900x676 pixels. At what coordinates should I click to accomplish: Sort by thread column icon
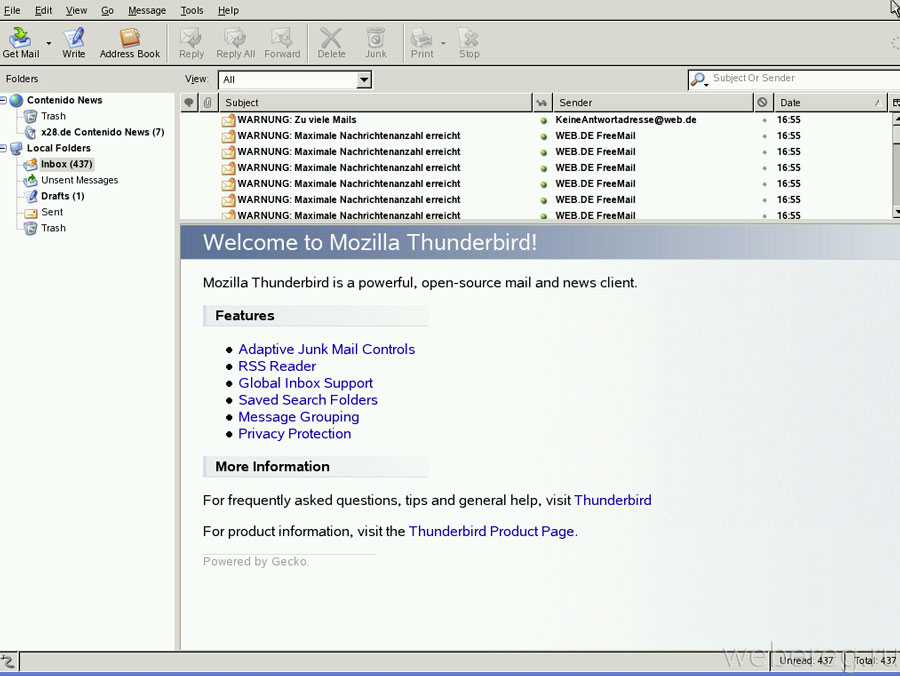point(189,103)
